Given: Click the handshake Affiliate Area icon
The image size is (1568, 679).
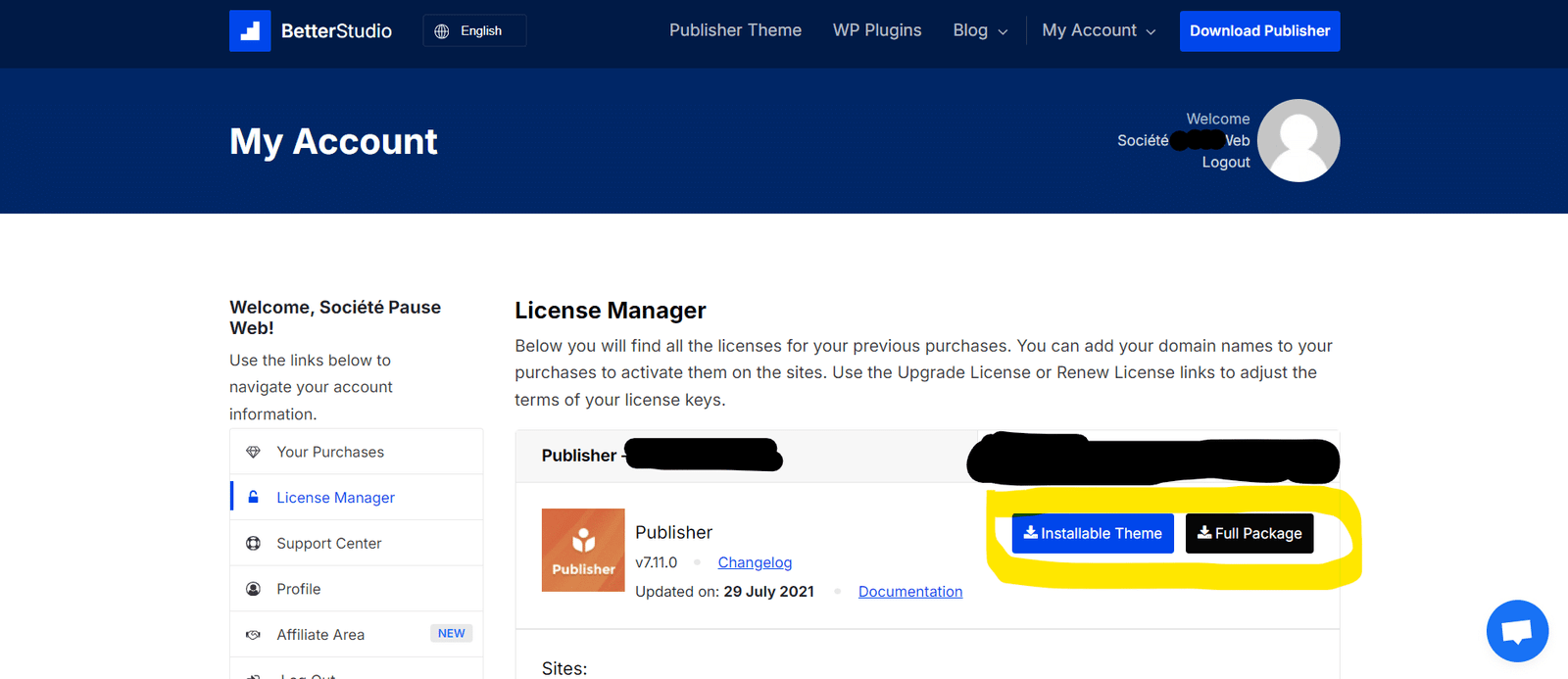Looking at the screenshot, I should (254, 635).
